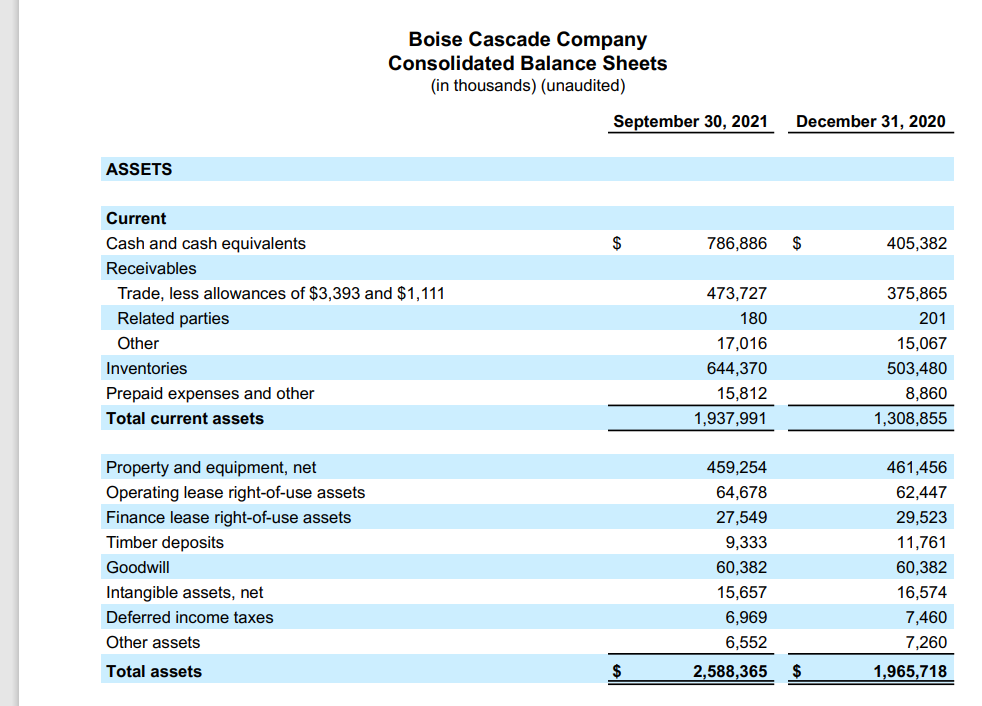This screenshot has width=982, height=706.
Task: Select intangible assets value 15,657
Action: click(x=742, y=593)
